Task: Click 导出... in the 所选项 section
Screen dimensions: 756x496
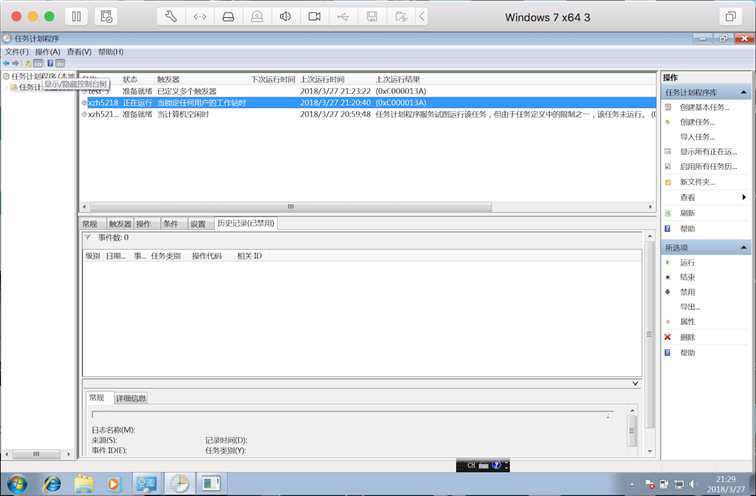Action: (690, 307)
